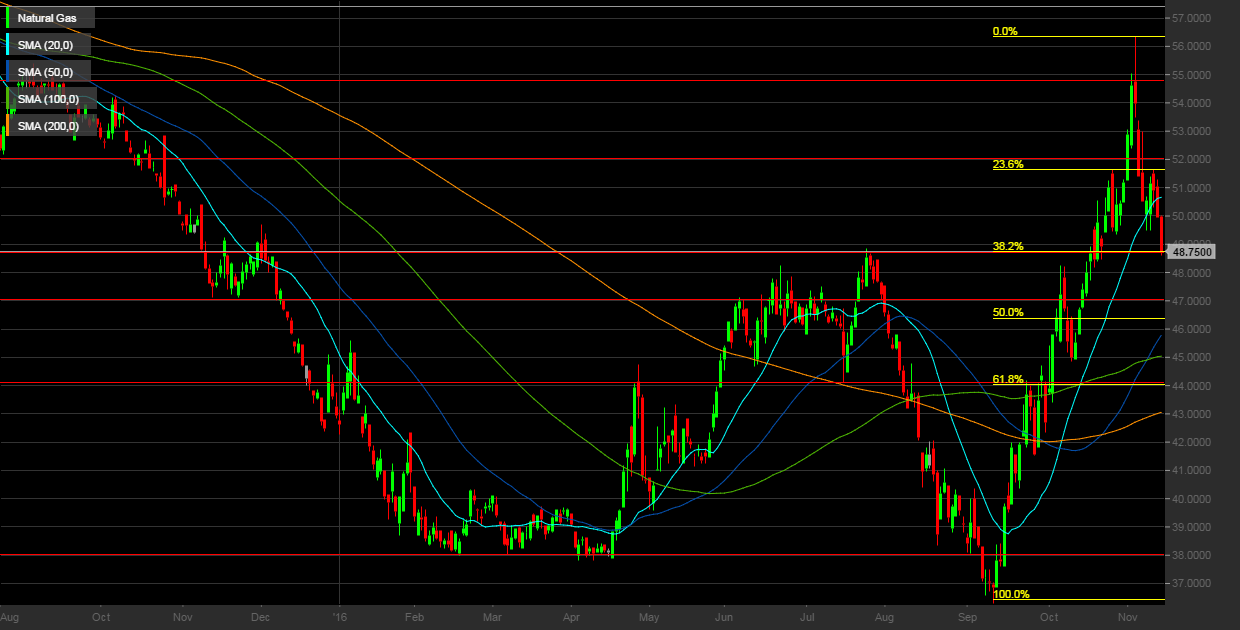Click the Jun label on time axis

[x=725, y=619]
